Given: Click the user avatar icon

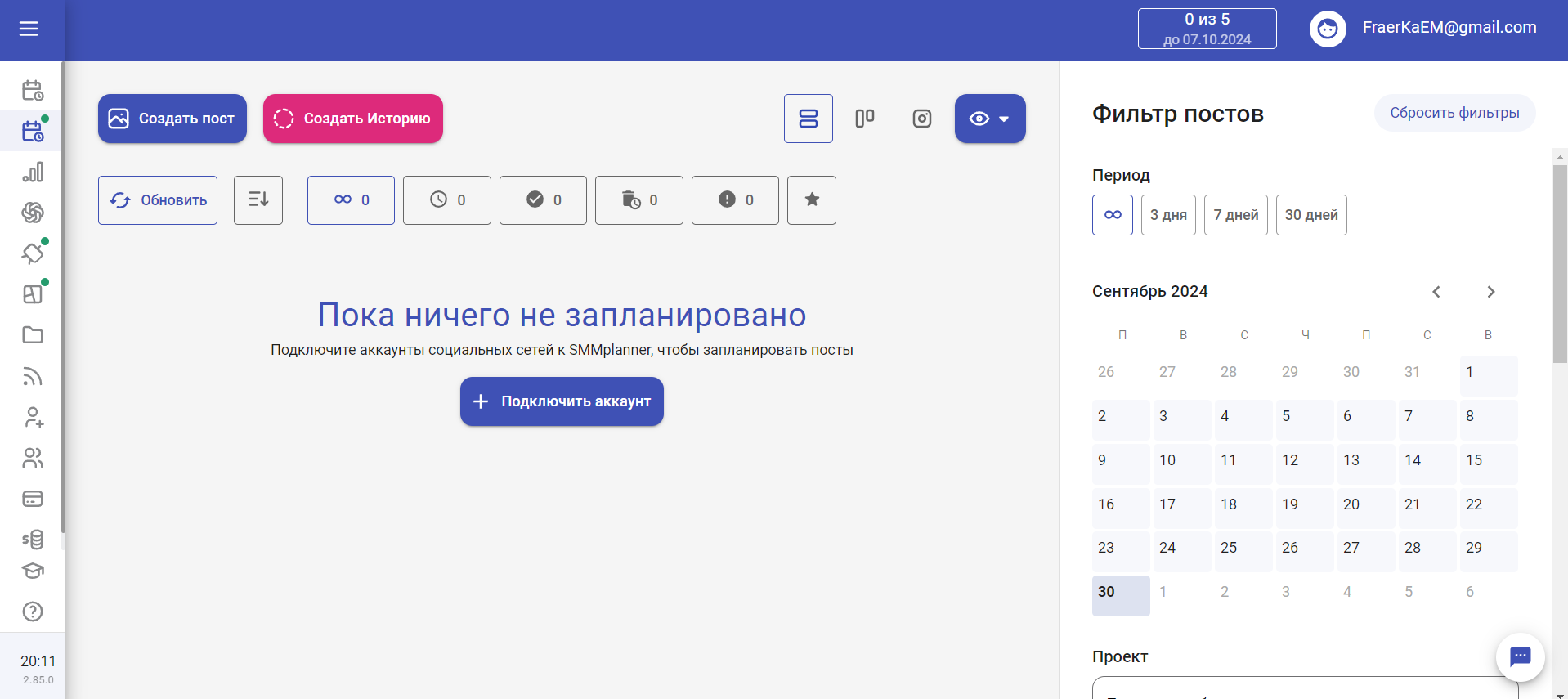Looking at the screenshot, I should coord(1328,29).
